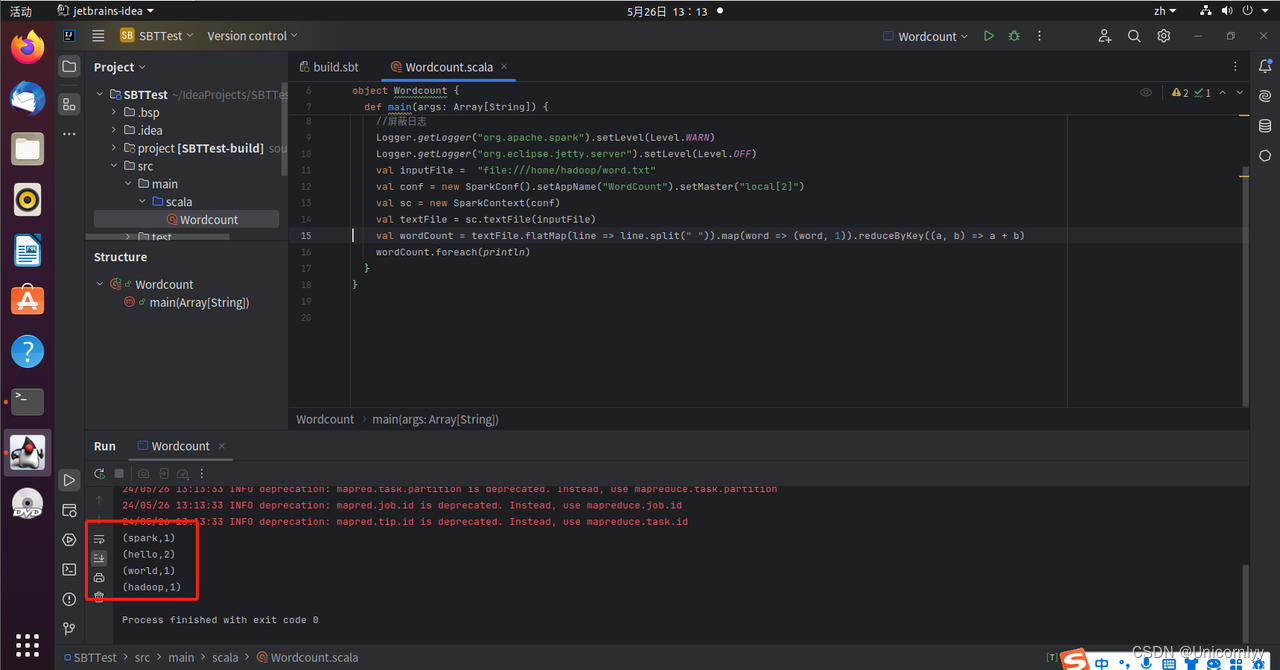The height and width of the screenshot is (670, 1280).
Task: Collapse the scala folder
Action: tap(143, 202)
